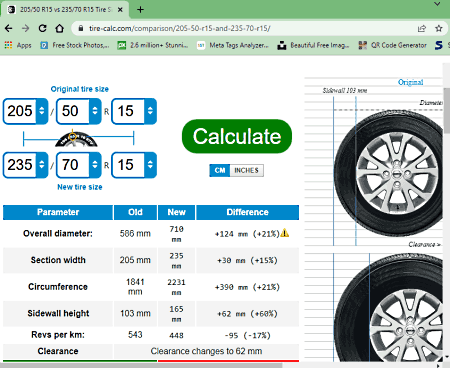Screen dimensions: 450x368
Task: Switch units to CM
Action: point(220,170)
